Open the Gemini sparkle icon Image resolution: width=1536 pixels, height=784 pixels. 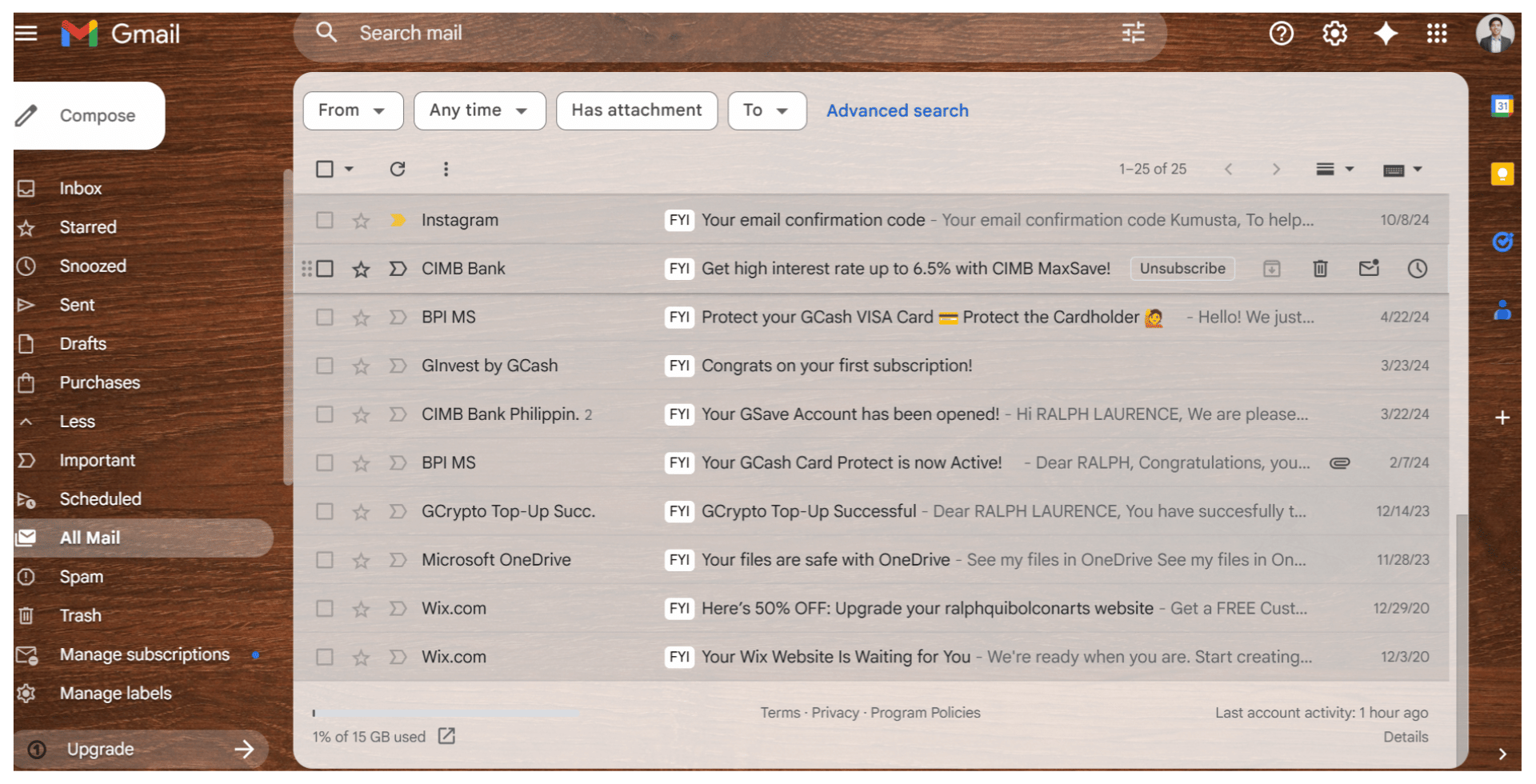click(x=1386, y=34)
